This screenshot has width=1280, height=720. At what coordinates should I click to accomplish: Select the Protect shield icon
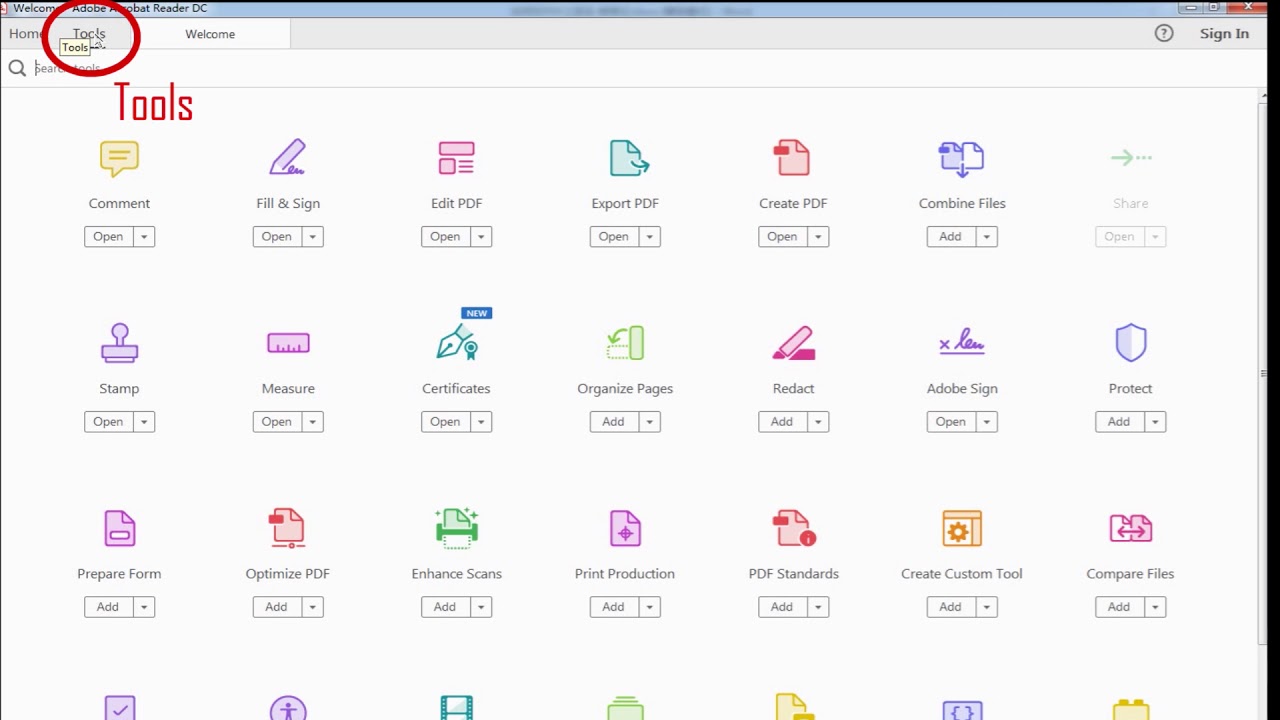pos(1131,343)
